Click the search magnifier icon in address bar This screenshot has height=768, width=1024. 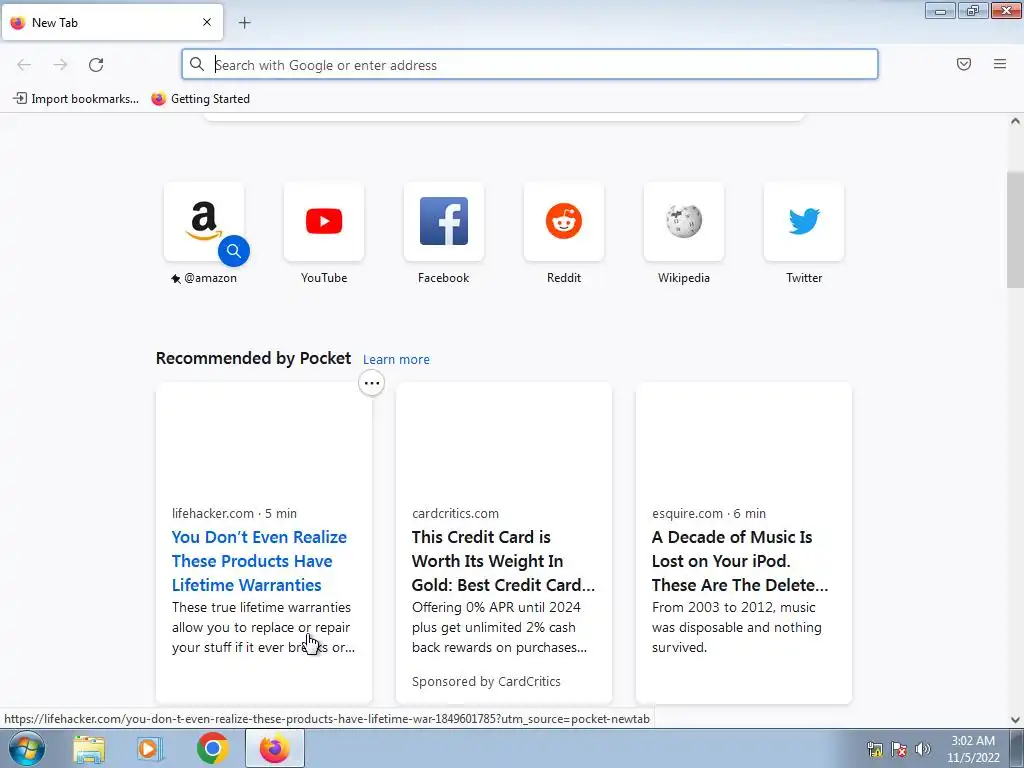point(197,64)
